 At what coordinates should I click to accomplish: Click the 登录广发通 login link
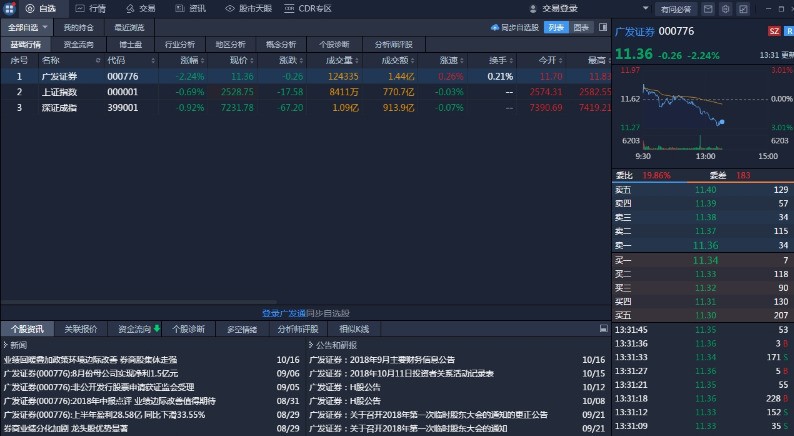pos(284,313)
